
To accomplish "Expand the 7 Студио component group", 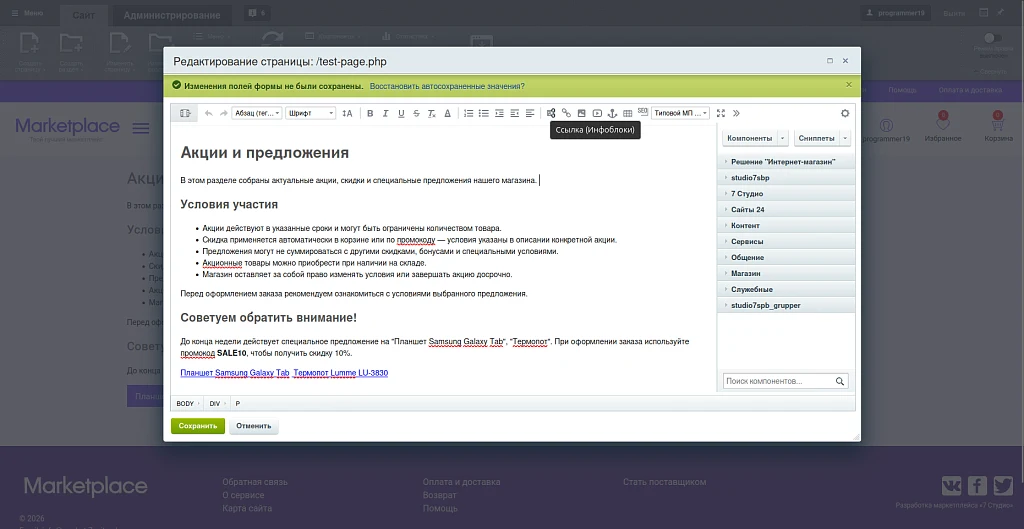I will [x=786, y=193].
